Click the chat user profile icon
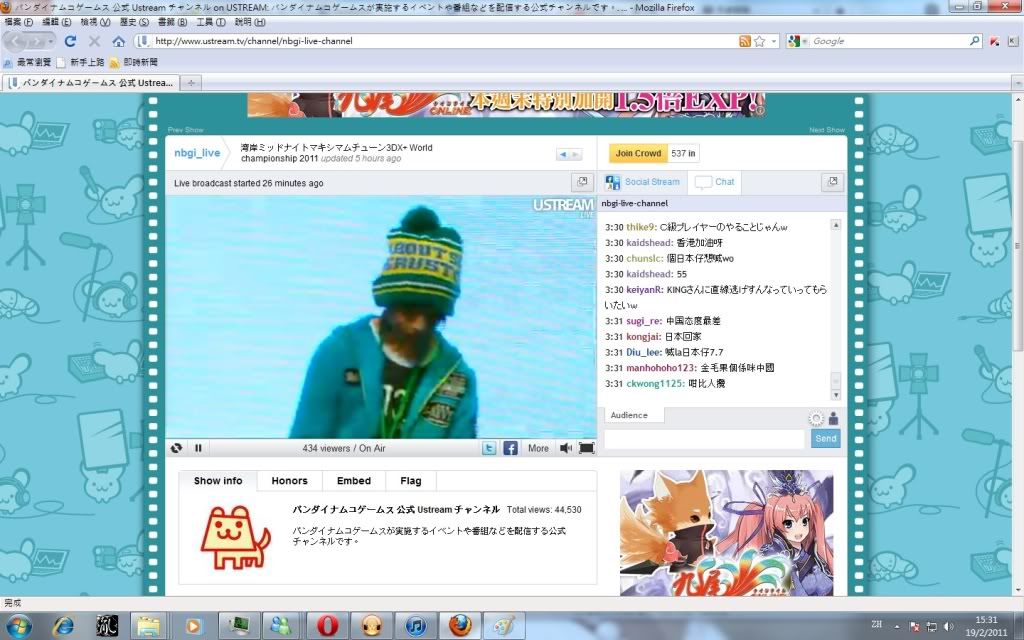This screenshot has height=640, width=1024. click(x=833, y=419)
